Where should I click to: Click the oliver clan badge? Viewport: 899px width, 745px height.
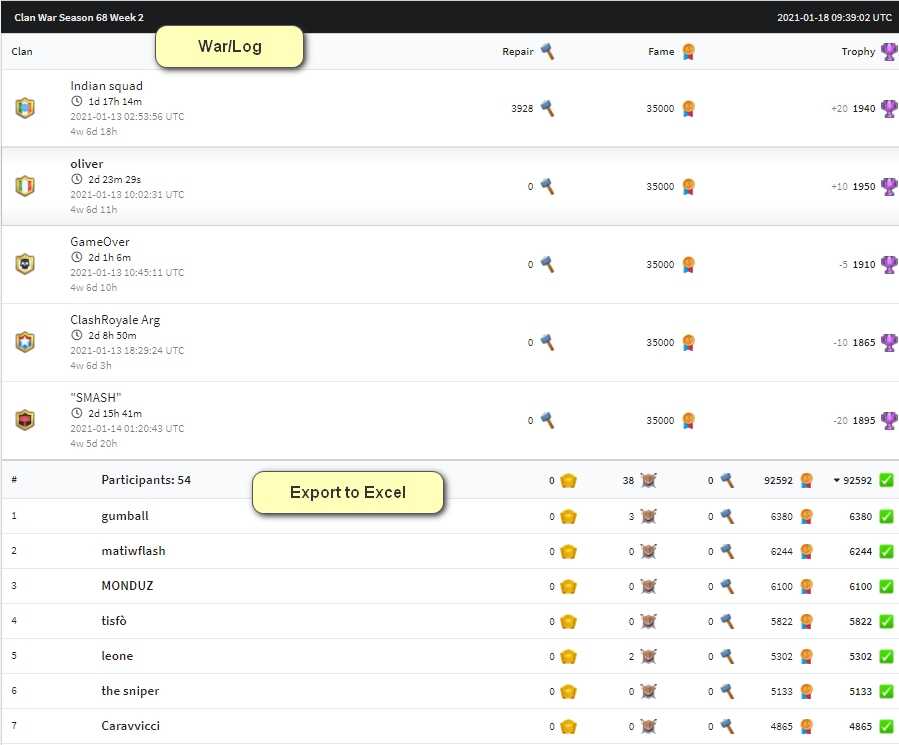tap(25, 186)
